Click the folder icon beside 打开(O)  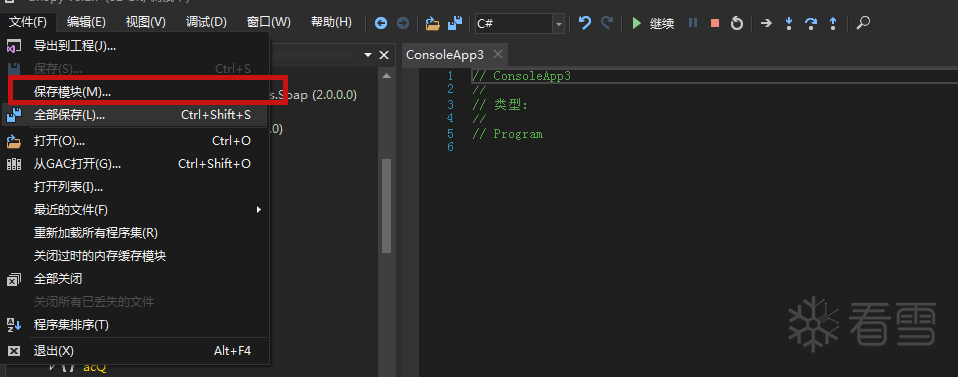(13, 141)
